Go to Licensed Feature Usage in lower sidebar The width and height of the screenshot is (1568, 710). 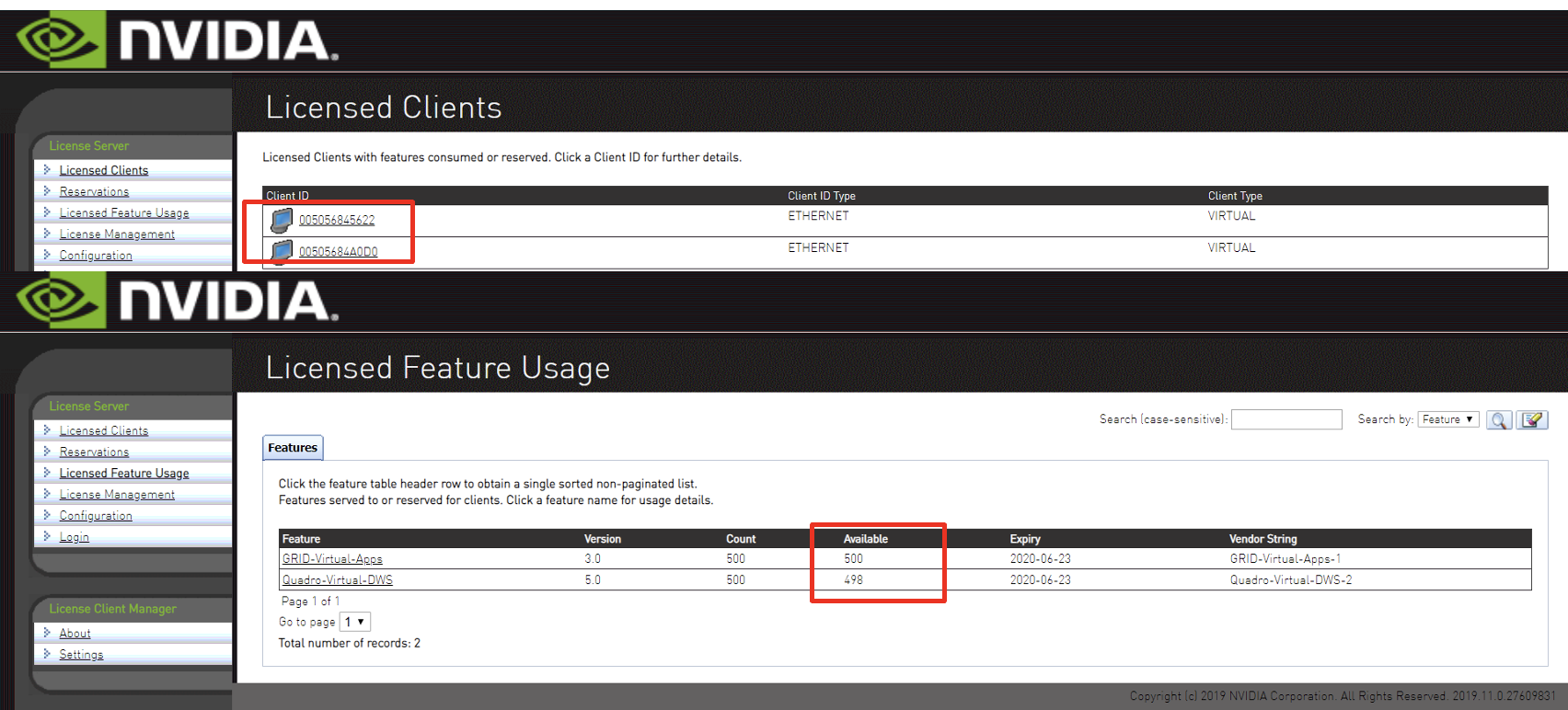click(124, 473)
